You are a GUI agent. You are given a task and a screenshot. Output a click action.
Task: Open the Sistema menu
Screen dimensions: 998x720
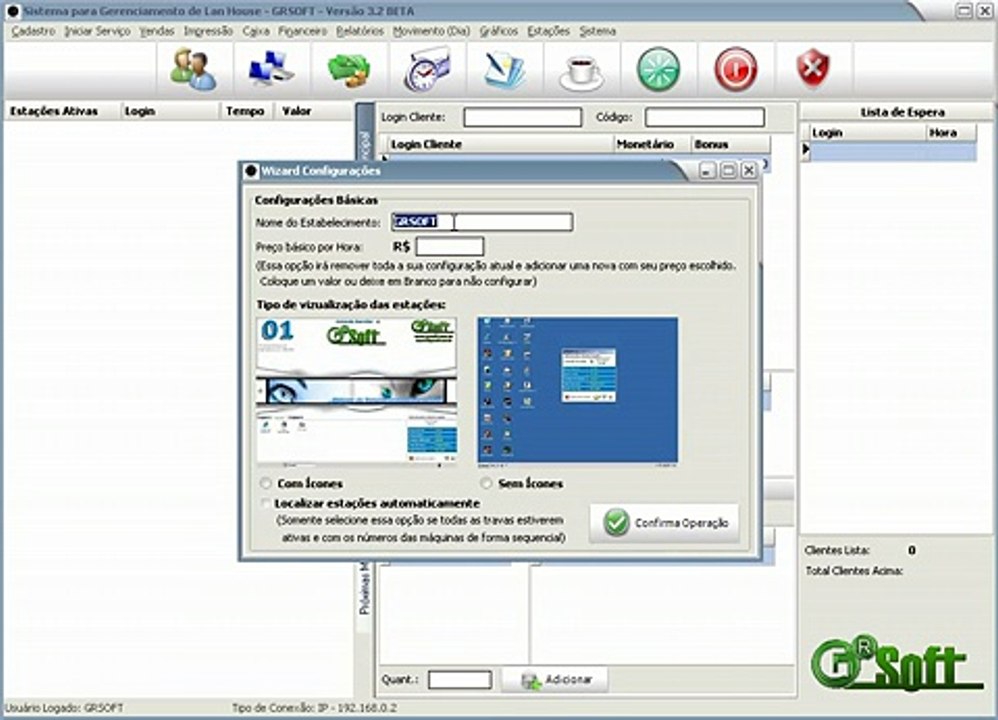tap(598, 31)
